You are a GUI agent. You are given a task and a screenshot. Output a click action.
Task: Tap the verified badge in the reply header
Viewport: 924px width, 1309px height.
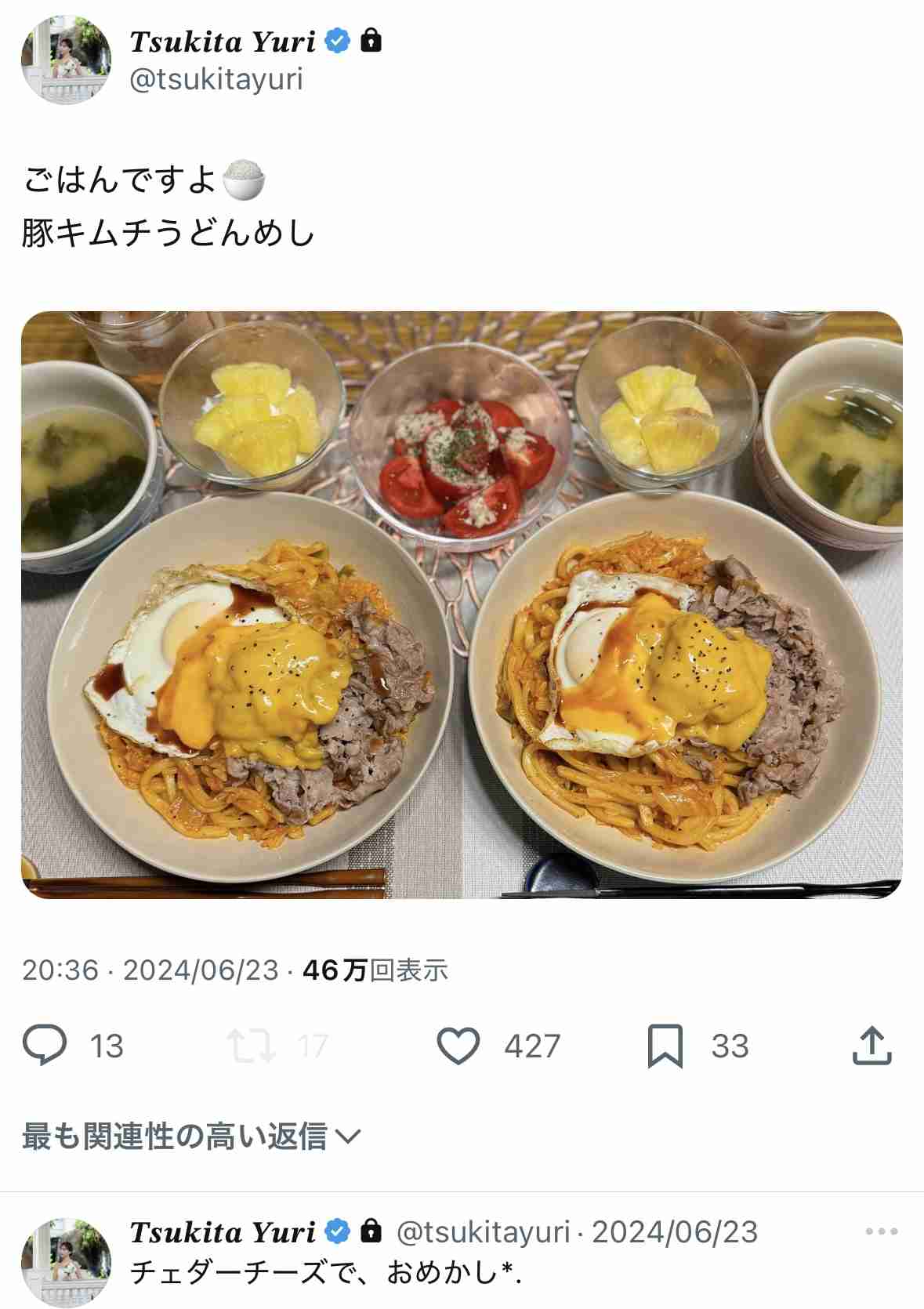pyautogui.click(x=337, y=1231)
